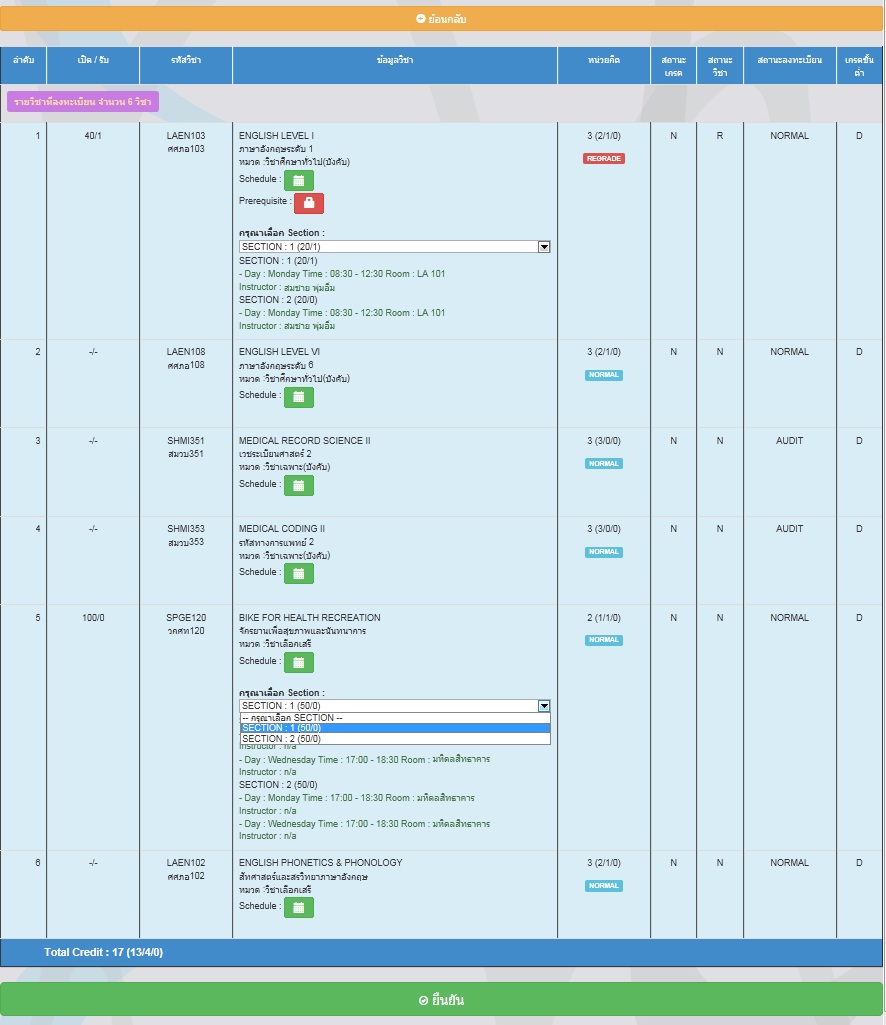View schedule for MEDICAL CODING II
Image resolution: width=886 pixels, height=1025 pixels.
click(x=299, y=573)
